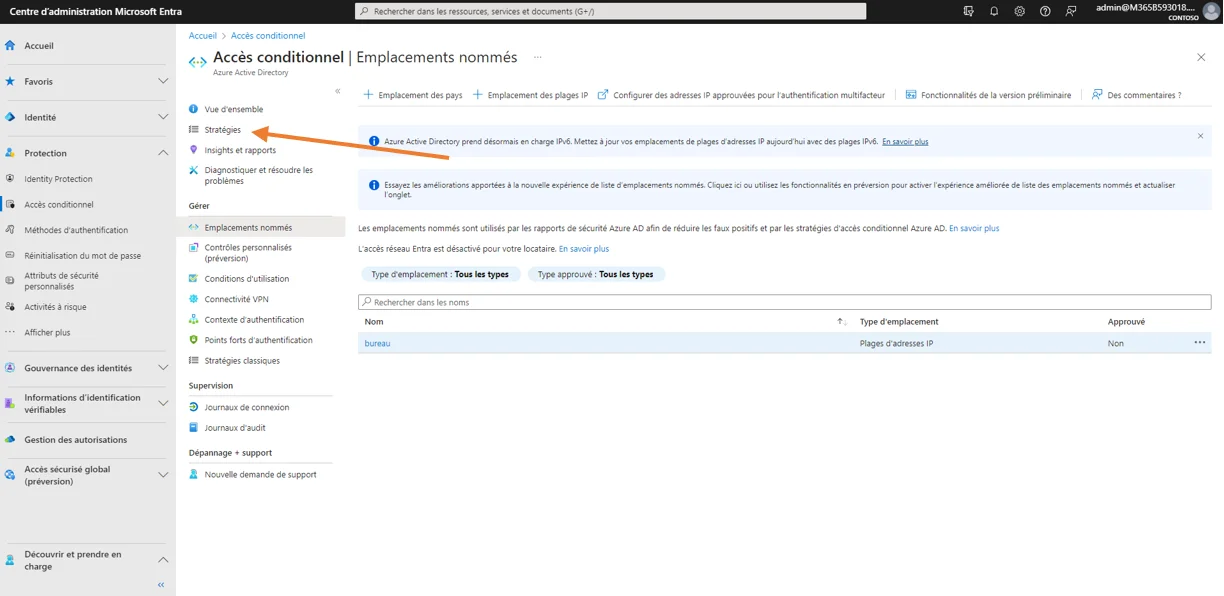Collapse the blade menu with double chevron

click(338, 91)
